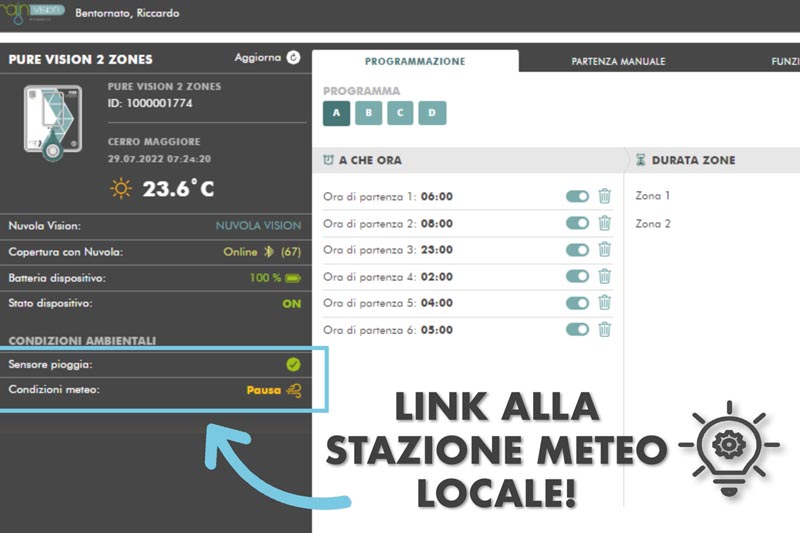Choose program D

coord(432,113)
